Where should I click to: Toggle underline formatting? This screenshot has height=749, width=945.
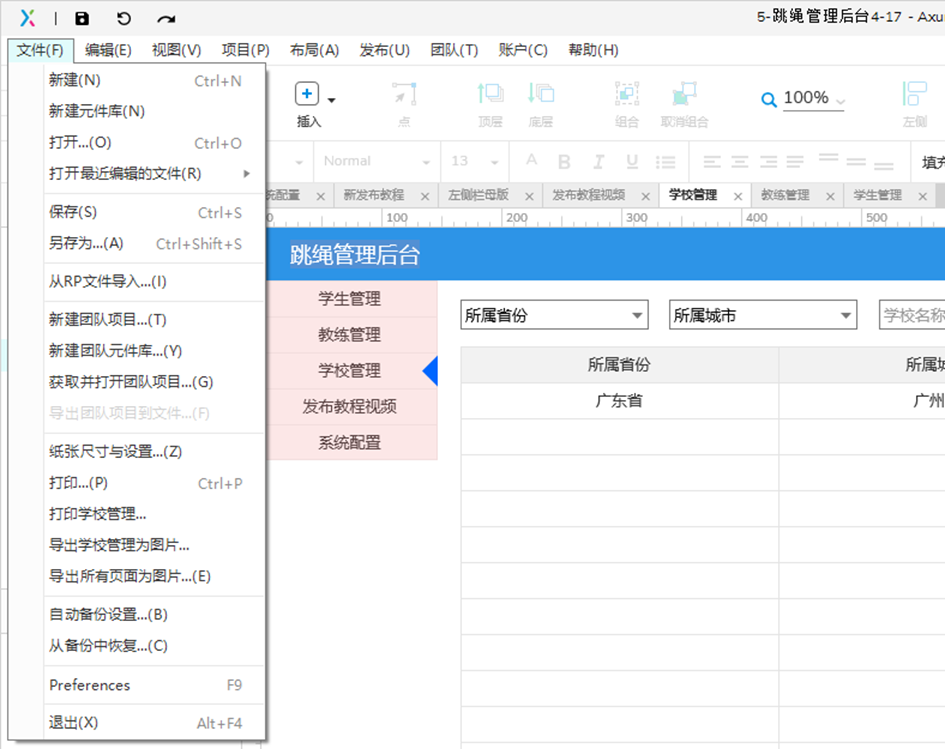632,161
